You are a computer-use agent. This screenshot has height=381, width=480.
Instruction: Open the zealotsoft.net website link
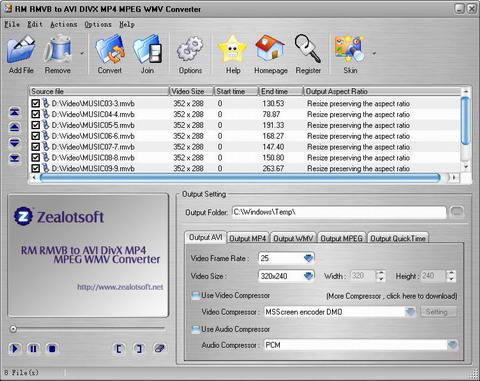click(120, 287)
